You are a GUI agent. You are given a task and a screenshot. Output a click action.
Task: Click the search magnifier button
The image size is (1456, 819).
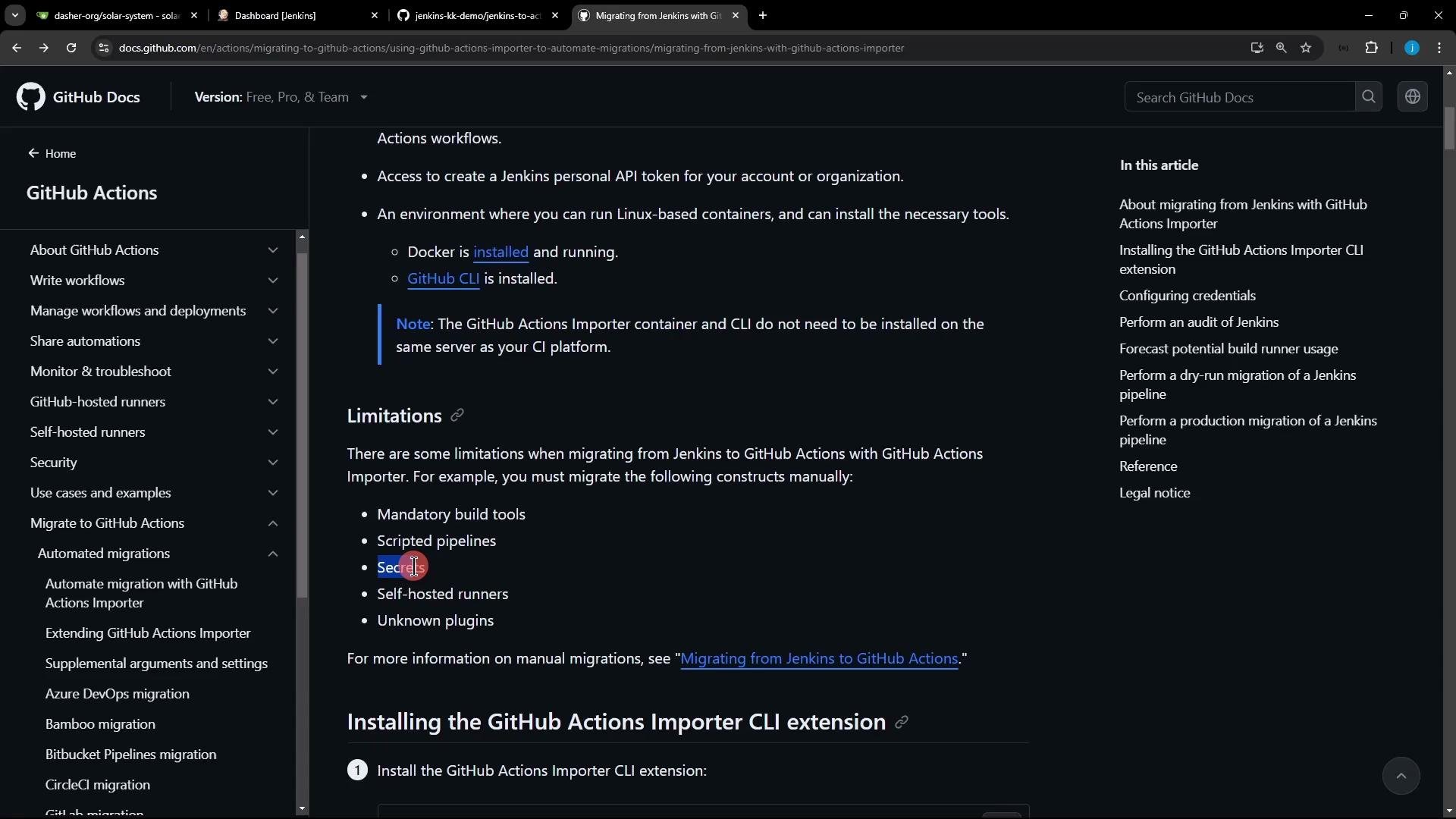click(1369, 97)
